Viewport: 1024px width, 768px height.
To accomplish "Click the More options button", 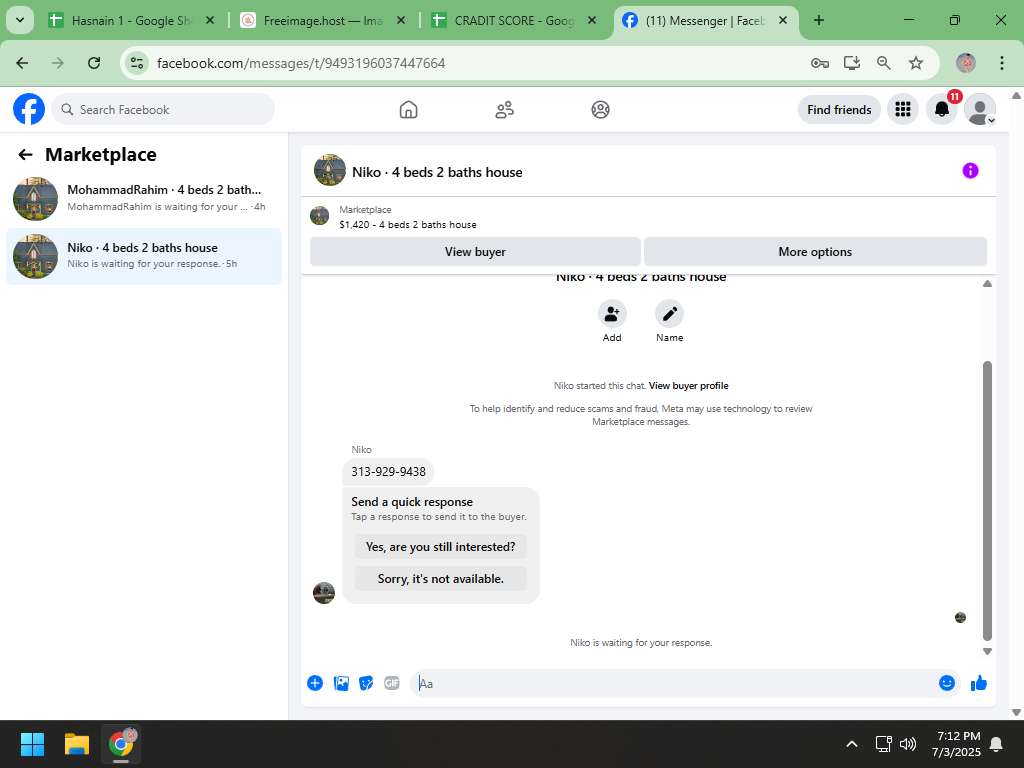I will pyautogui.click(x=815, y=251).
